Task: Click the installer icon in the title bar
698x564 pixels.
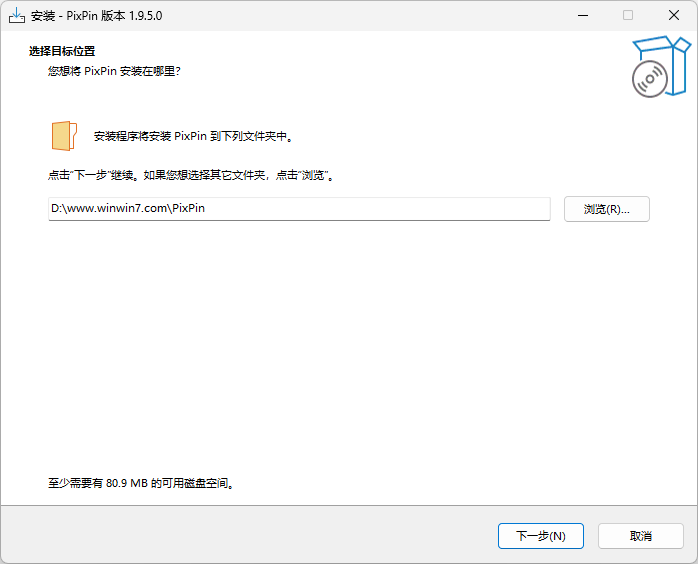Action: 17,15
